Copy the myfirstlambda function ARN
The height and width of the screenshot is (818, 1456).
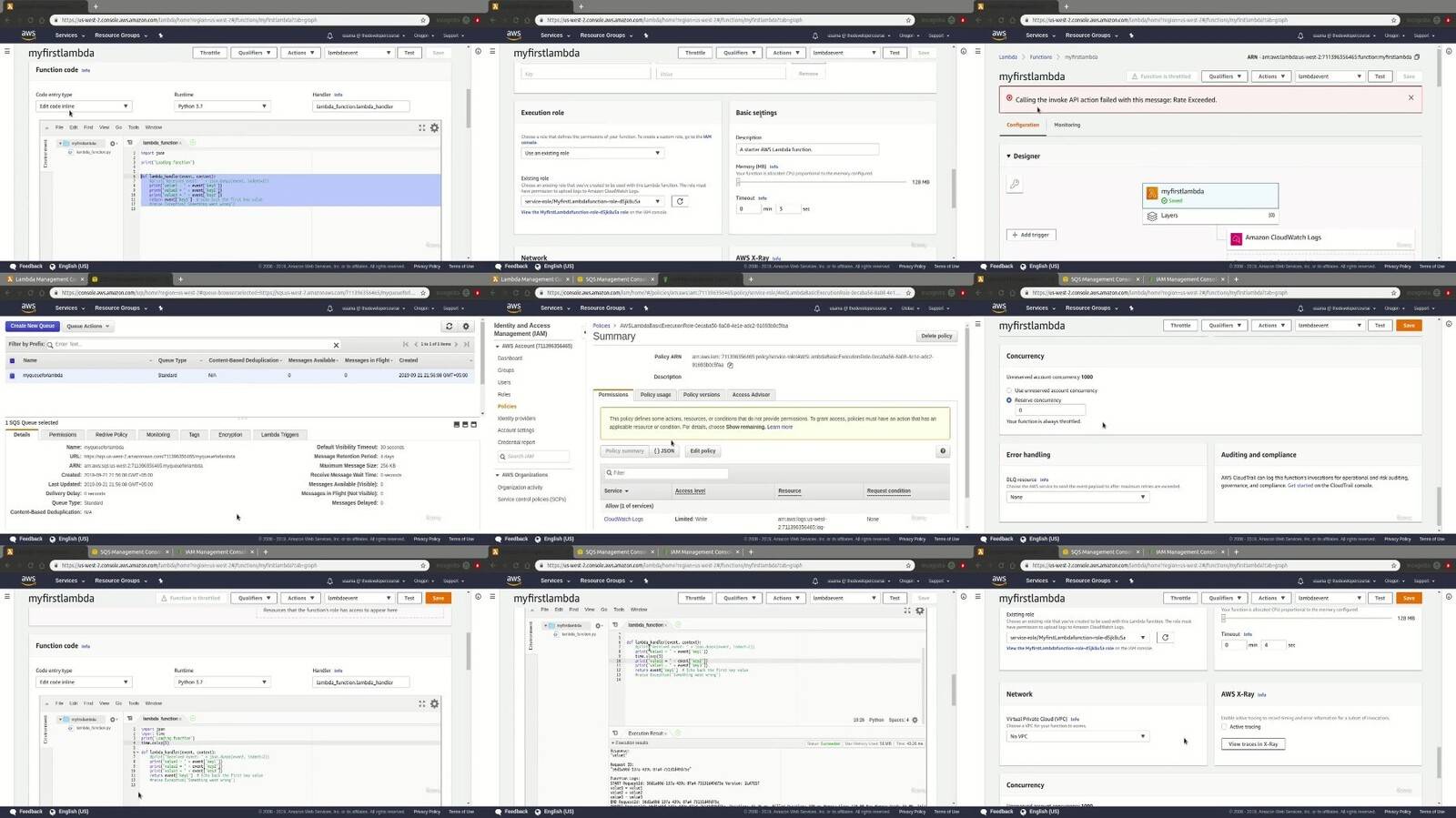coord(1417,56)
